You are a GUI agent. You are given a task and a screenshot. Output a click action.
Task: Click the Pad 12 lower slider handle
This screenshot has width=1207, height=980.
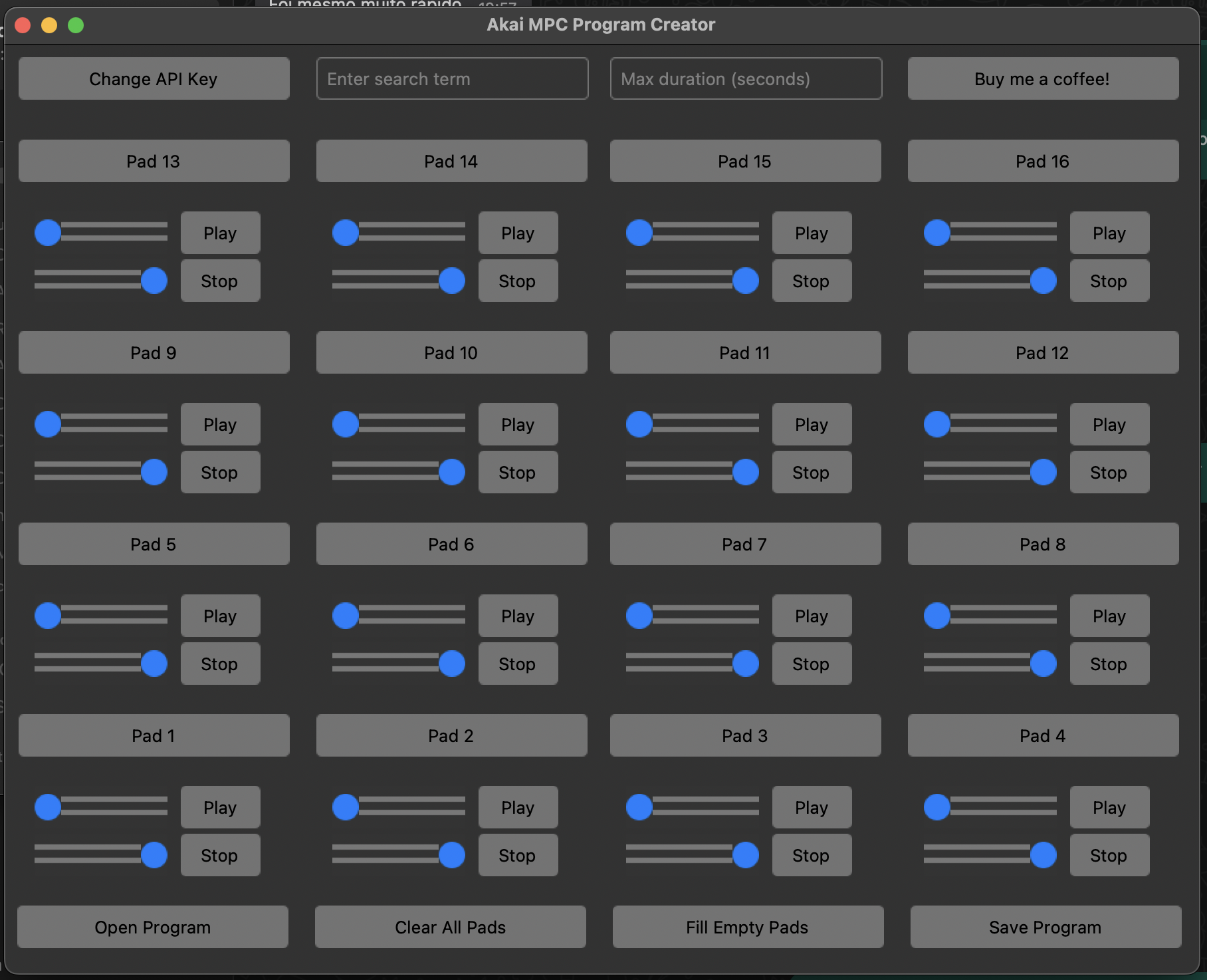(1043, 472)
